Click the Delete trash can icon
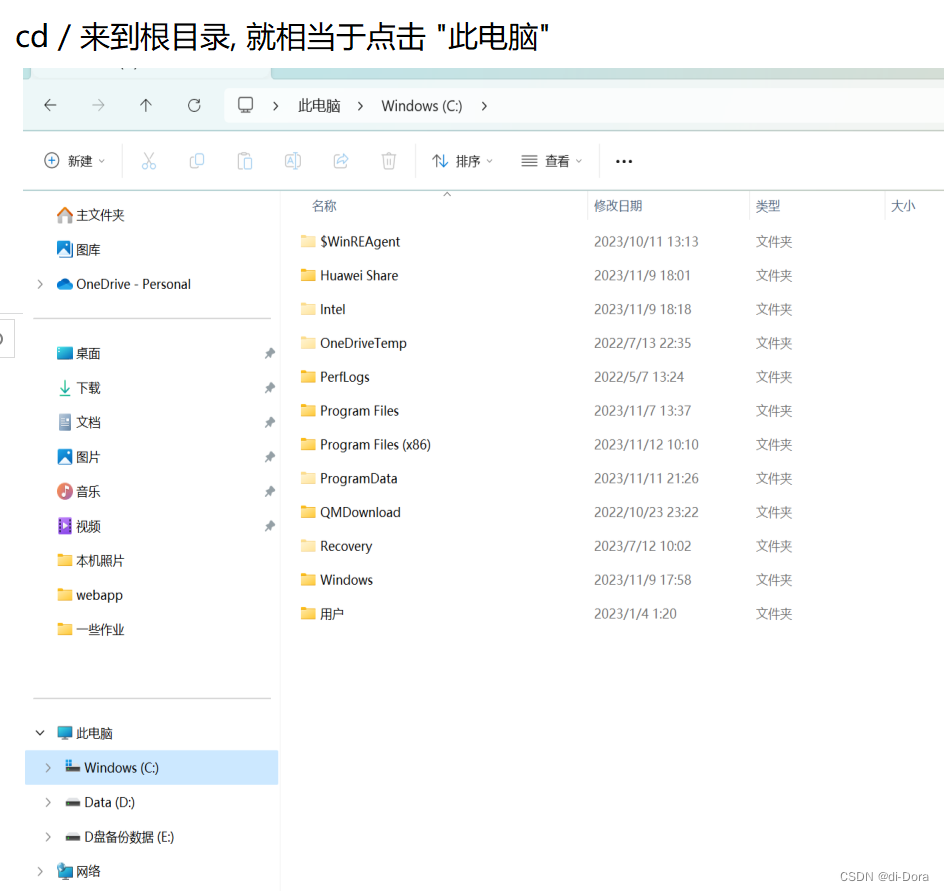 click(389, 161)
